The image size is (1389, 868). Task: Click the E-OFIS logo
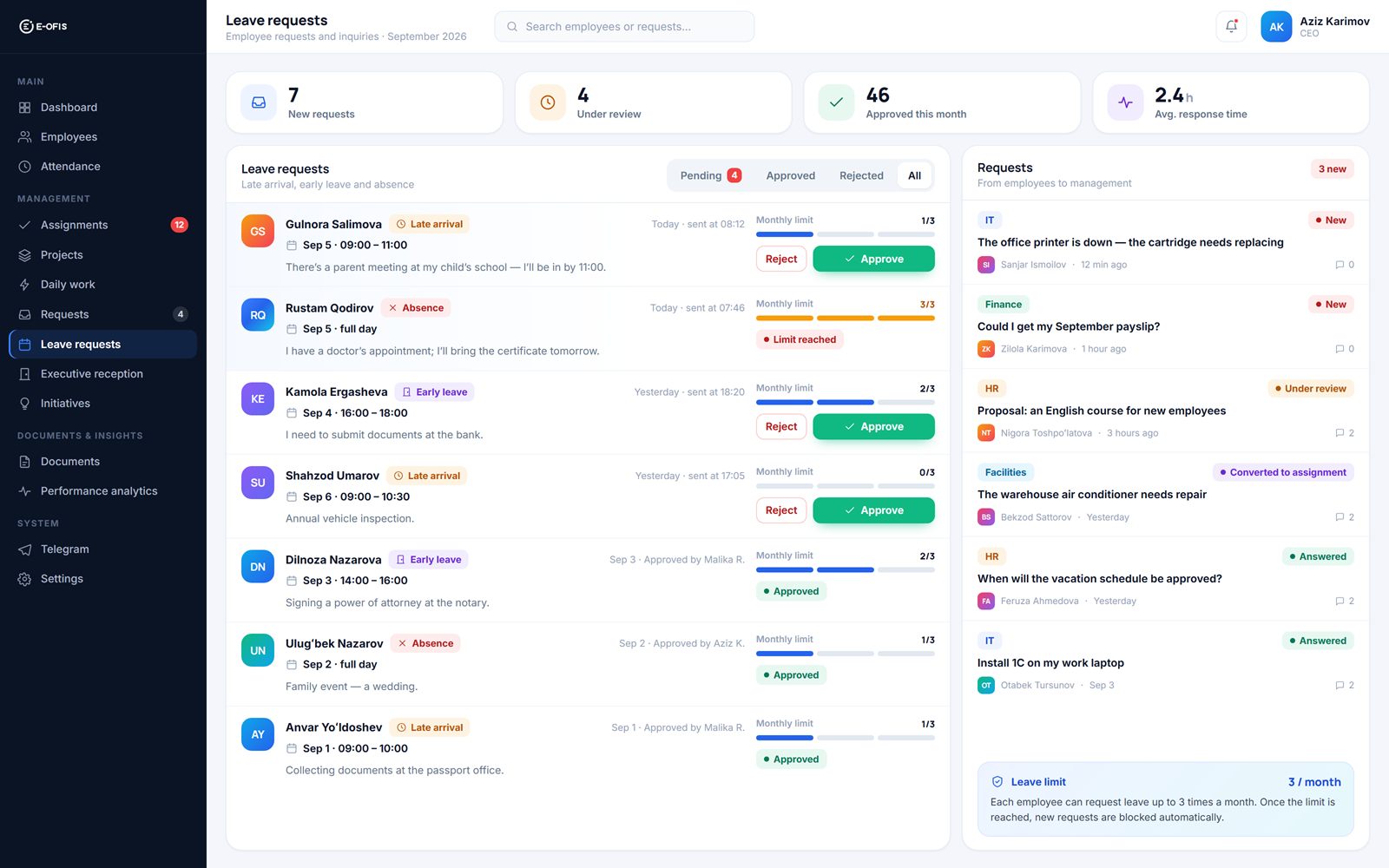click(x=43, y=26)
